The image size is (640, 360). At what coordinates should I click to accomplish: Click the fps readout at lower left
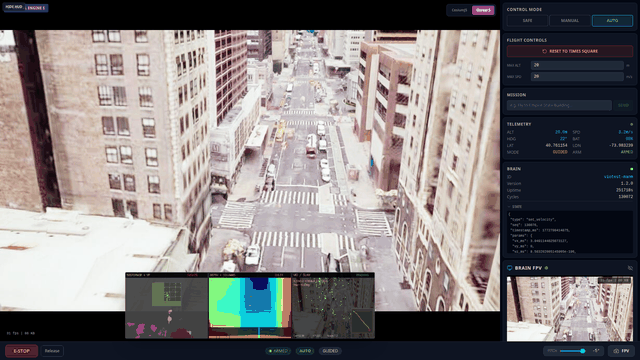(x=20, y=333)
